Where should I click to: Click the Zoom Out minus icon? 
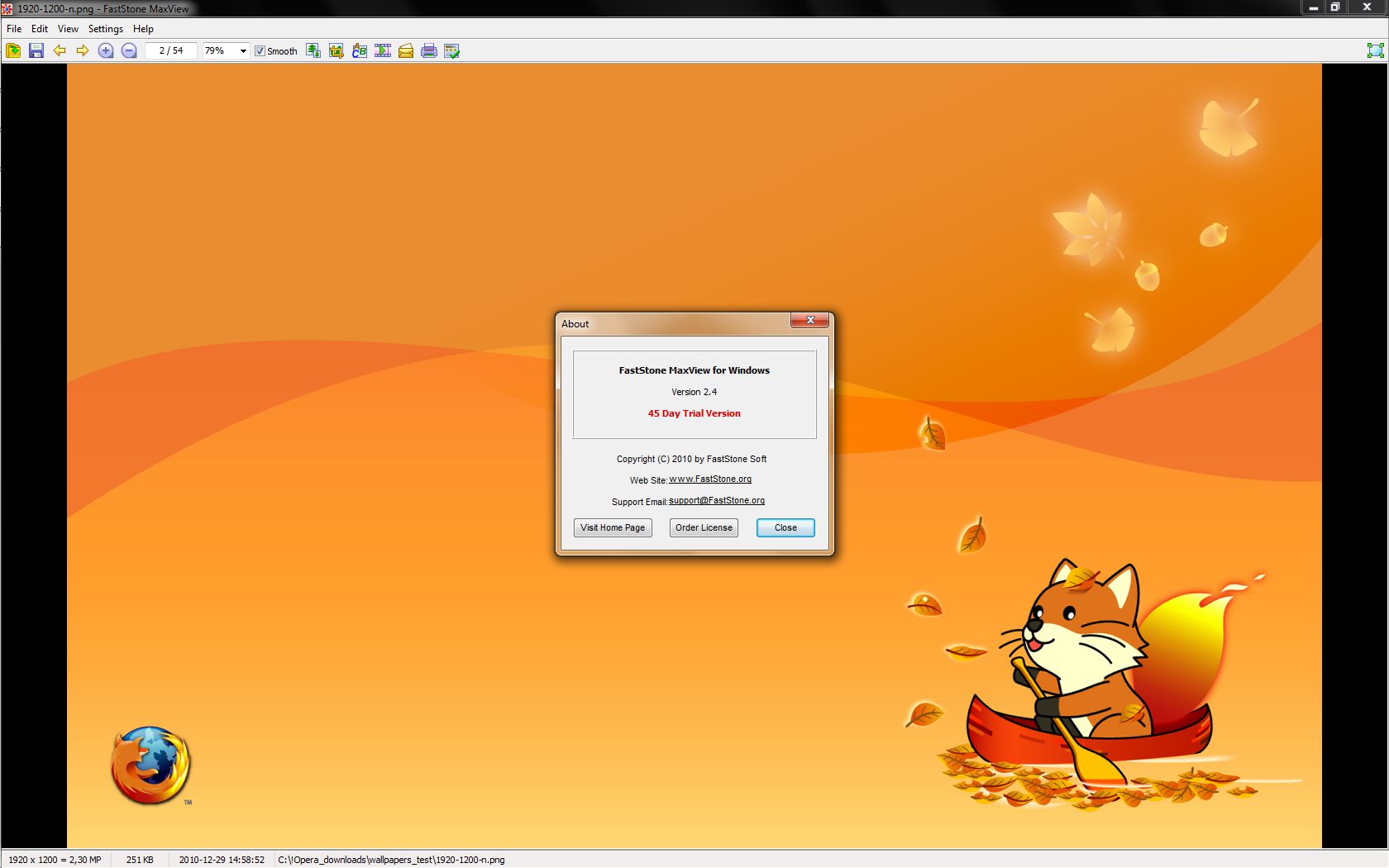pos(129,51)
